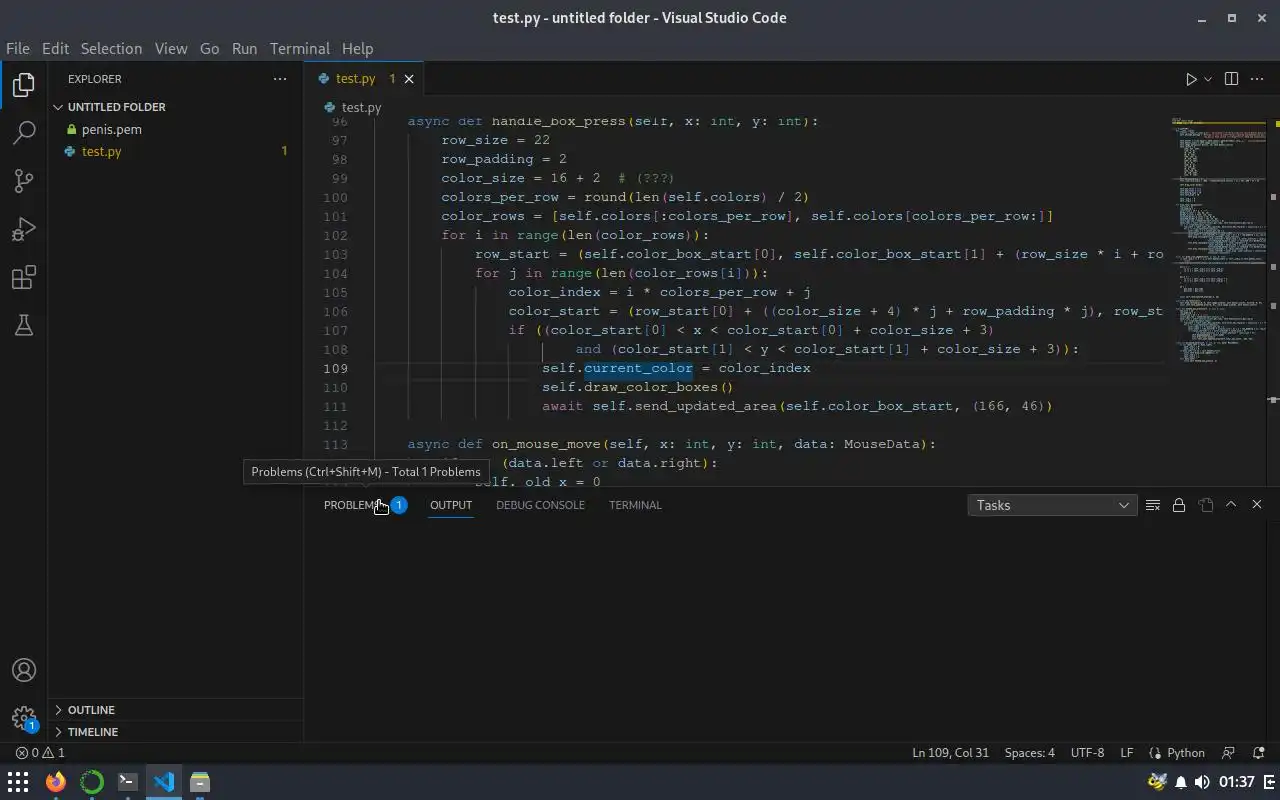Open Run and Debug view icon

[24, 229]
